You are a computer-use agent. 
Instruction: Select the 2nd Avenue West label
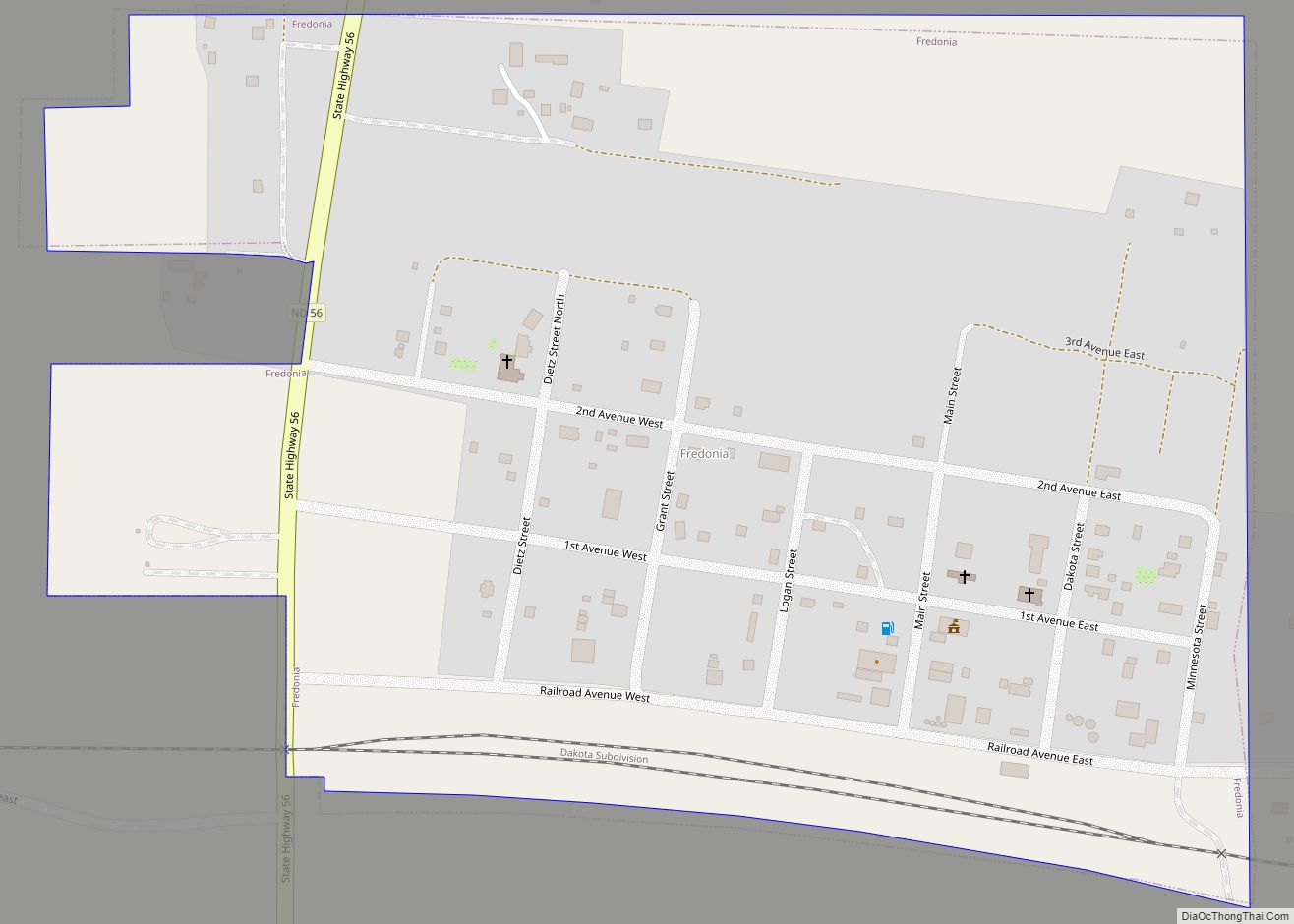(619, 416)
